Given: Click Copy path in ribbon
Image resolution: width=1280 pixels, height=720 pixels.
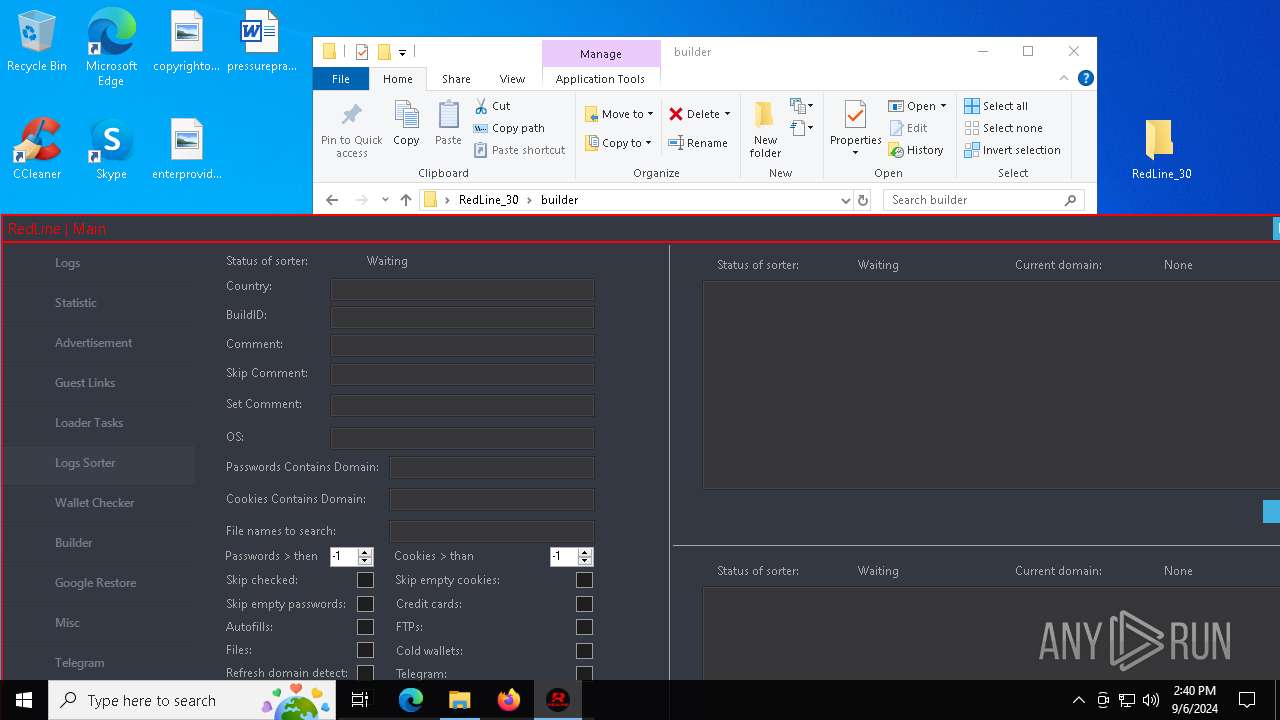Looking at the screenshot, I should [x=510, y=128].
